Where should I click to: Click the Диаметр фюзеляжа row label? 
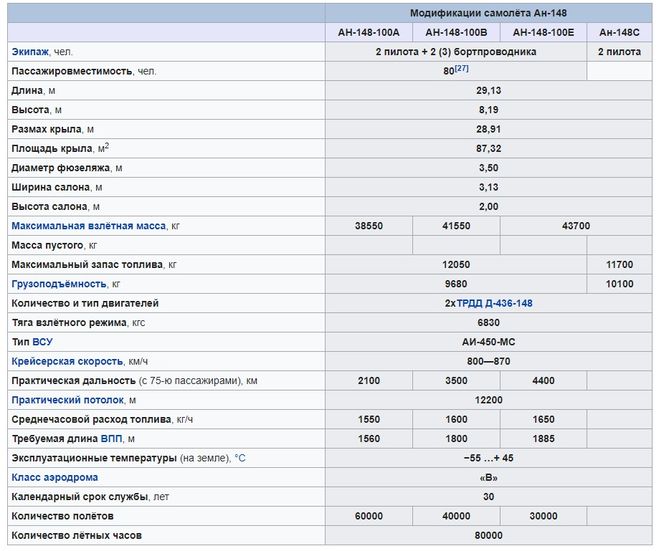[x=67, y=168]
